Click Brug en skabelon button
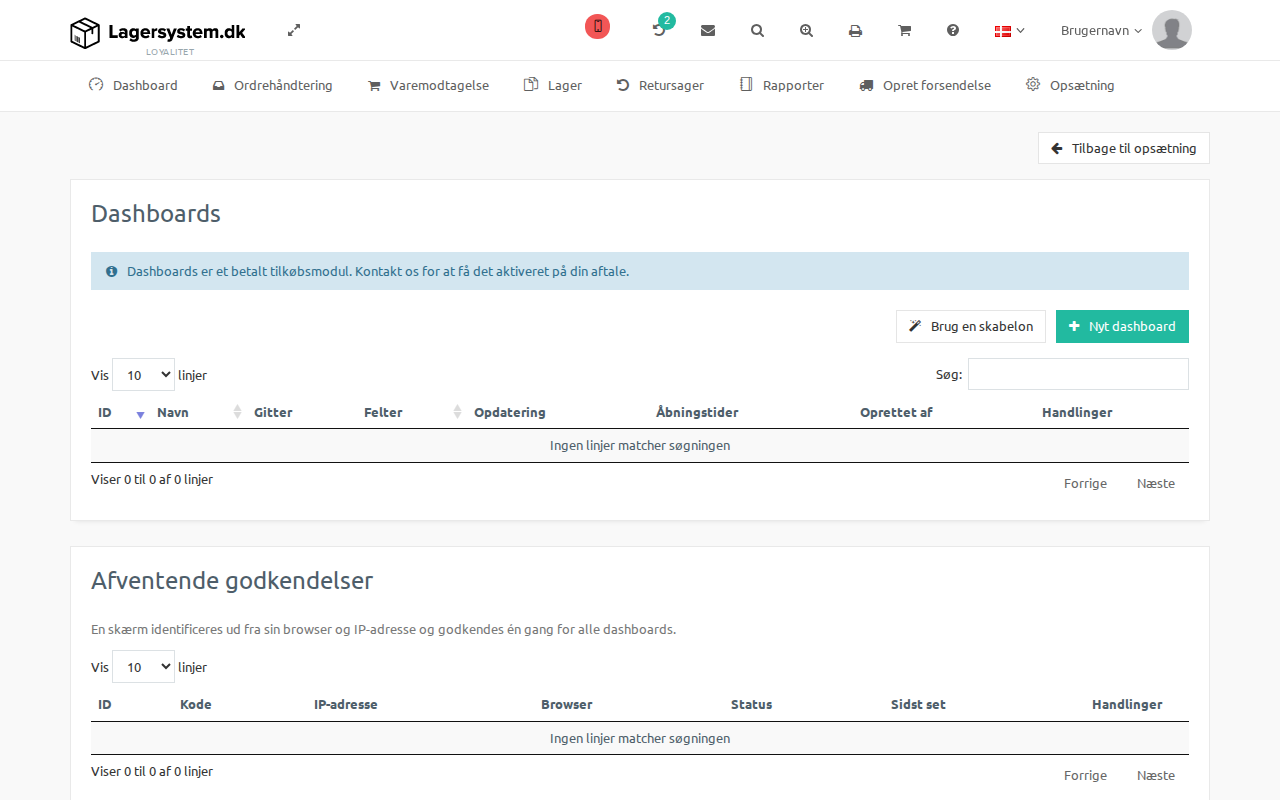 click(971, 327)
